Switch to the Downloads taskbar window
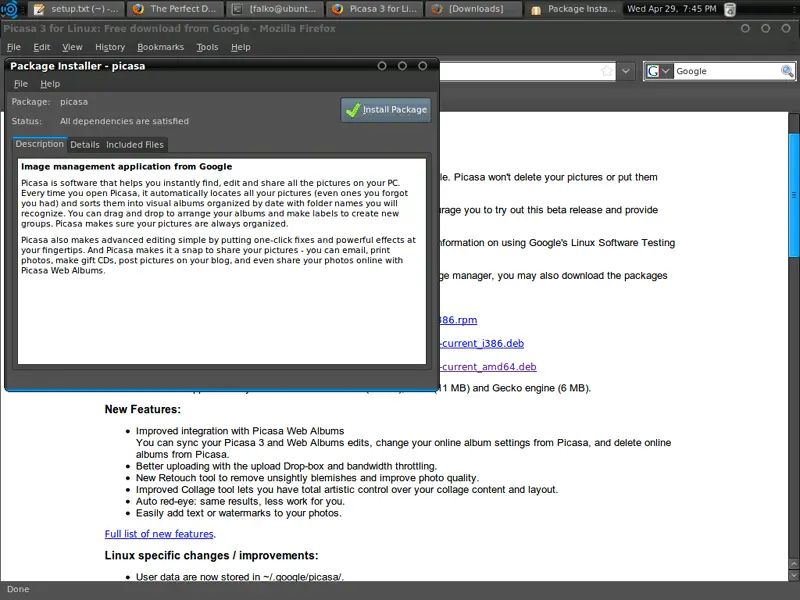 point(474,9)
